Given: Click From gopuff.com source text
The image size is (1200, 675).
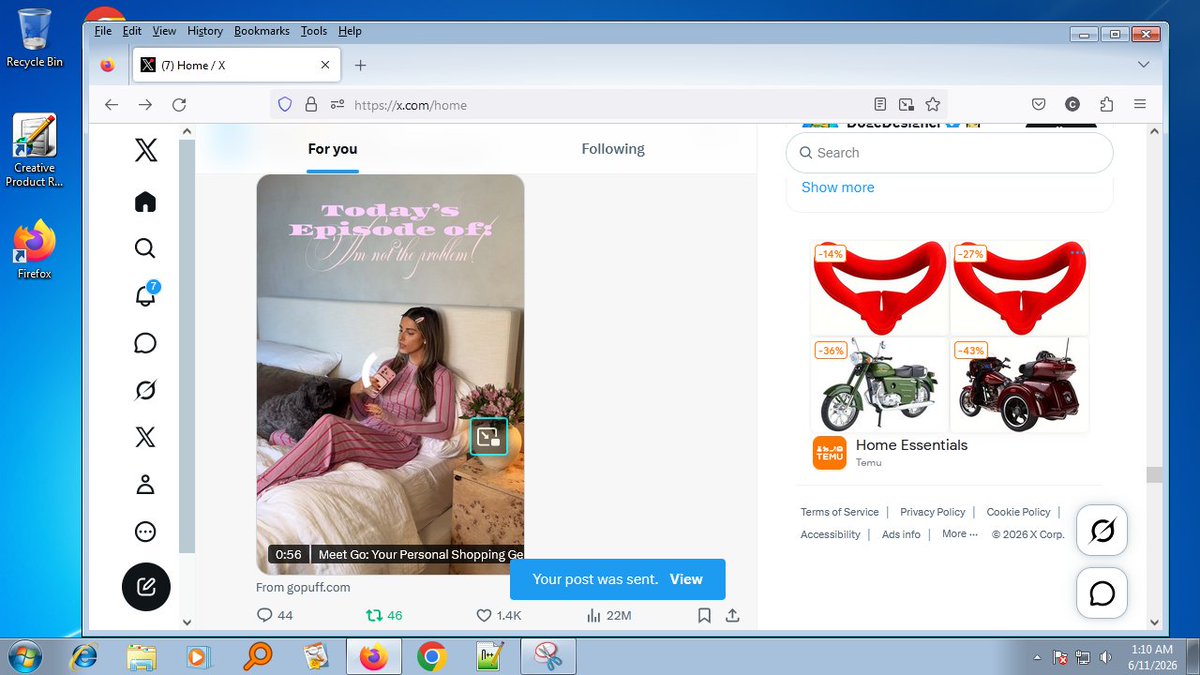Looking at the screenshot, I should coord(303,587).
